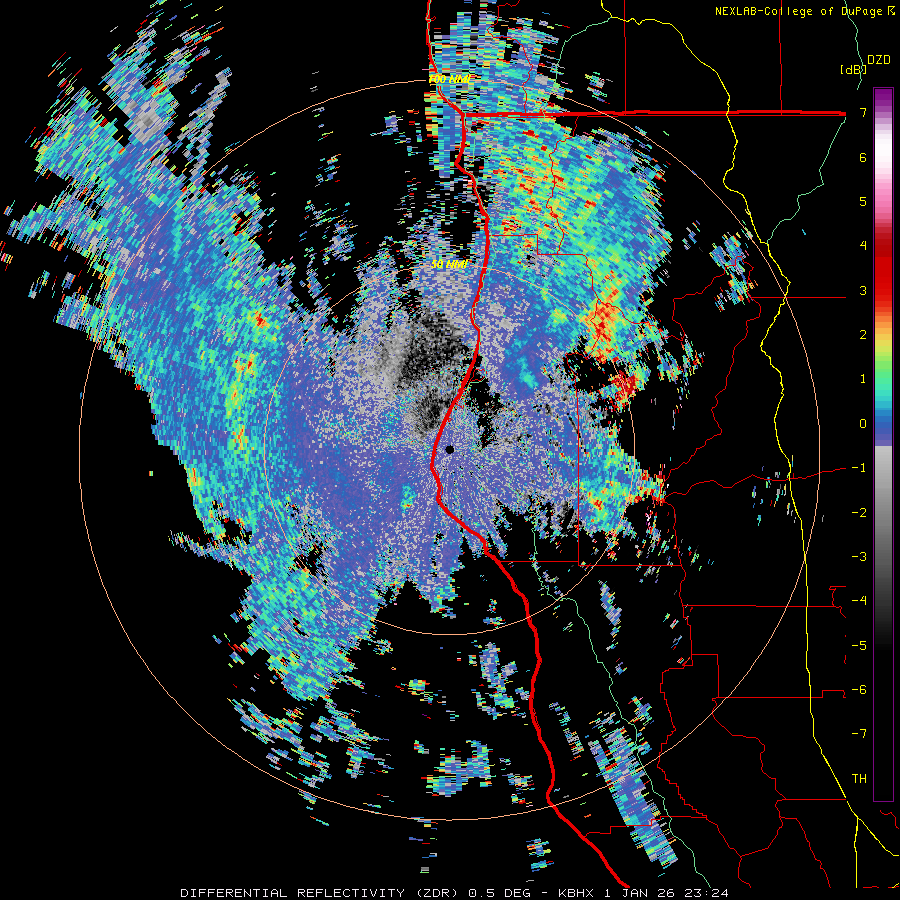
Task: Click the DZD label above the color scale
Action: click(x=879, y=60)
